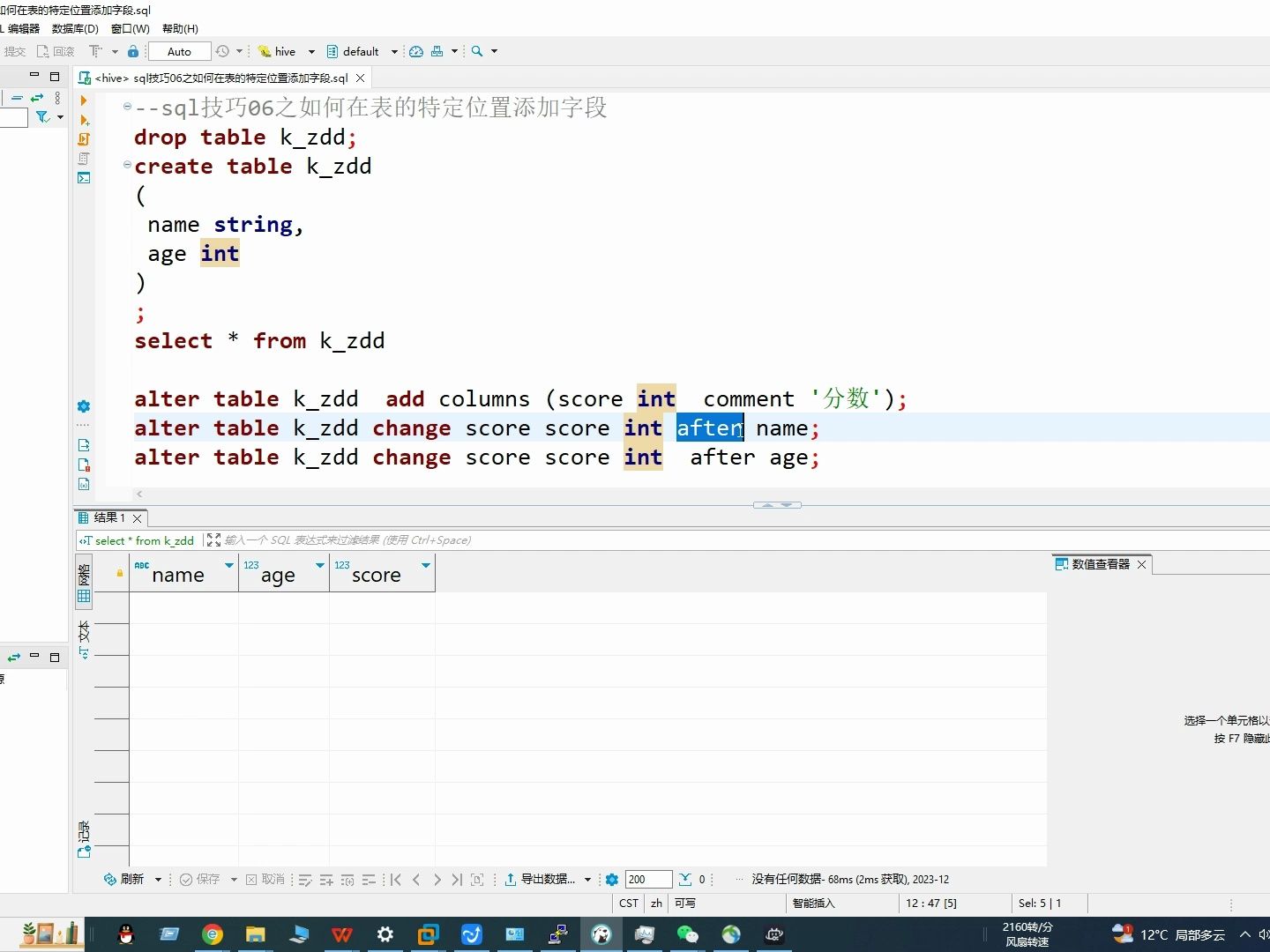Open the WPS Office icon in taskbar
This screenshot has height=952, width=1270.
(342, 934)
